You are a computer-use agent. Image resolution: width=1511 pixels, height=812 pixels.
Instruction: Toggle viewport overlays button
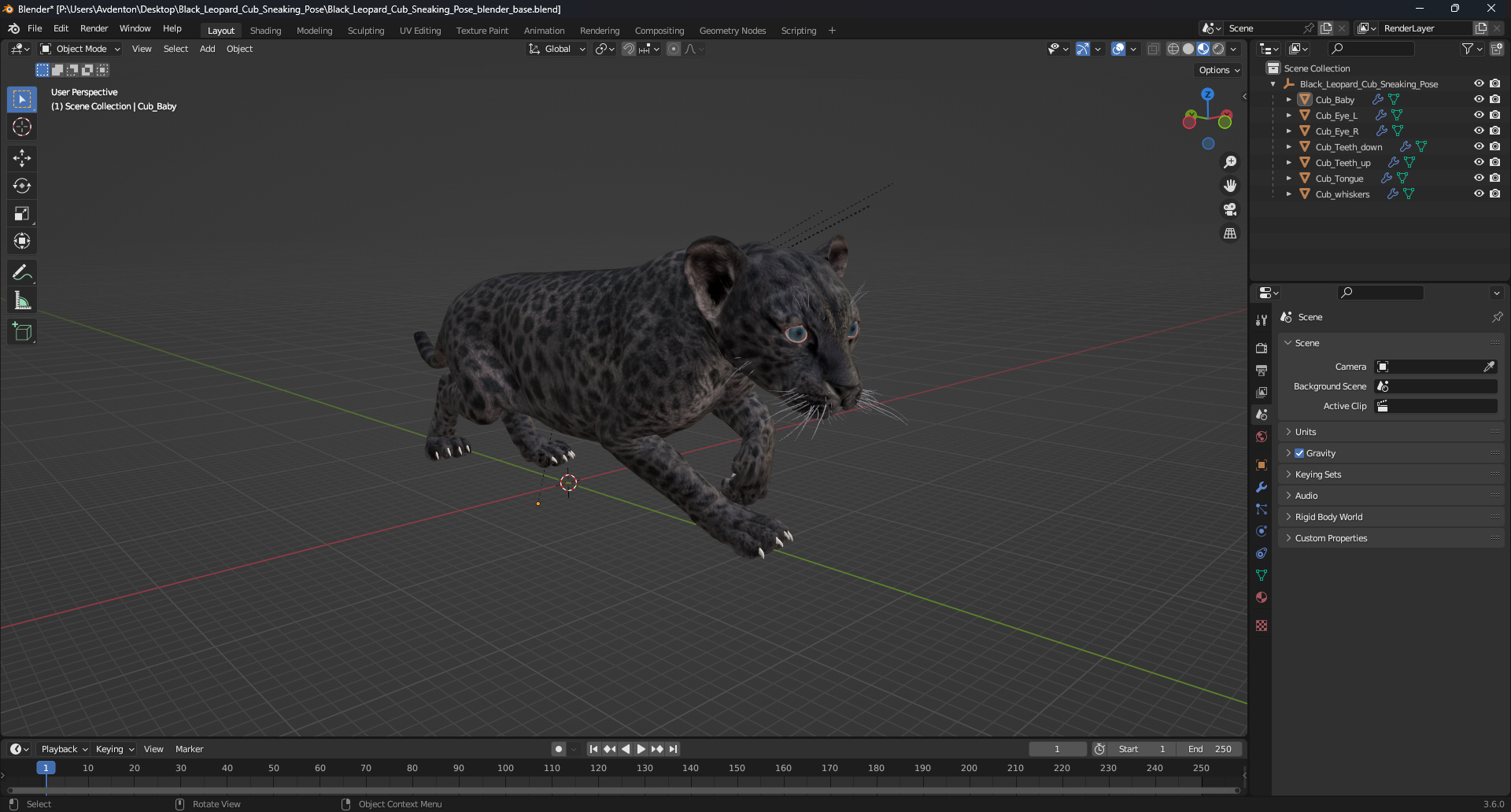[x=1118, y=49]
